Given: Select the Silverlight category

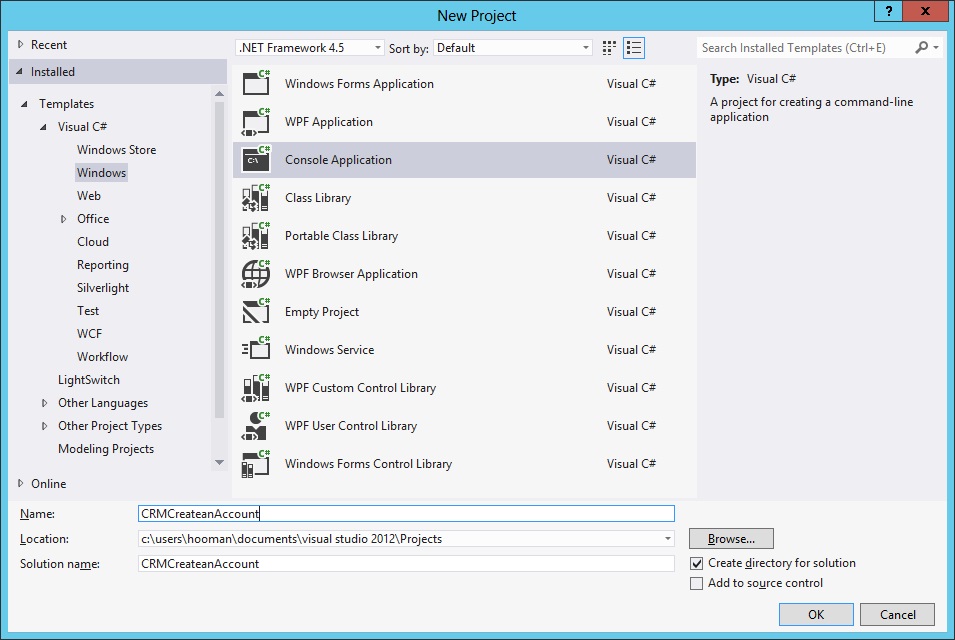Looking at the screenshot, I should [x=103, y=288].
